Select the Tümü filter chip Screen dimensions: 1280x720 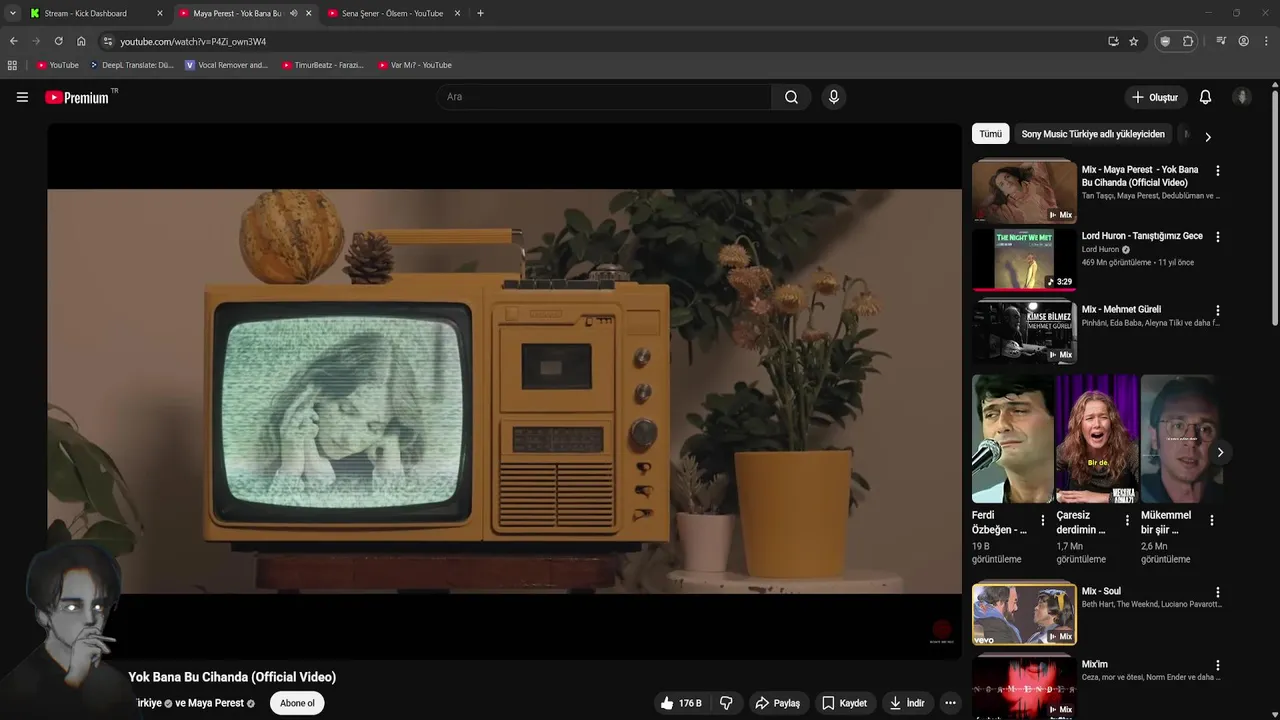[990, 134]
